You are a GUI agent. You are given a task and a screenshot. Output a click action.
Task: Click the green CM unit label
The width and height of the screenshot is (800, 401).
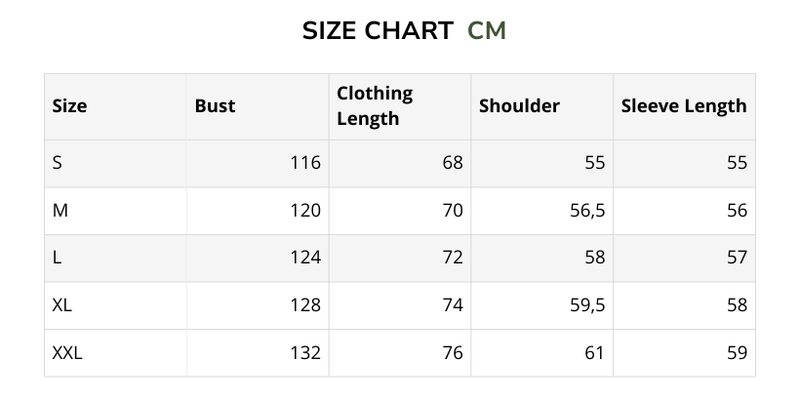click(x=487, y=31)
